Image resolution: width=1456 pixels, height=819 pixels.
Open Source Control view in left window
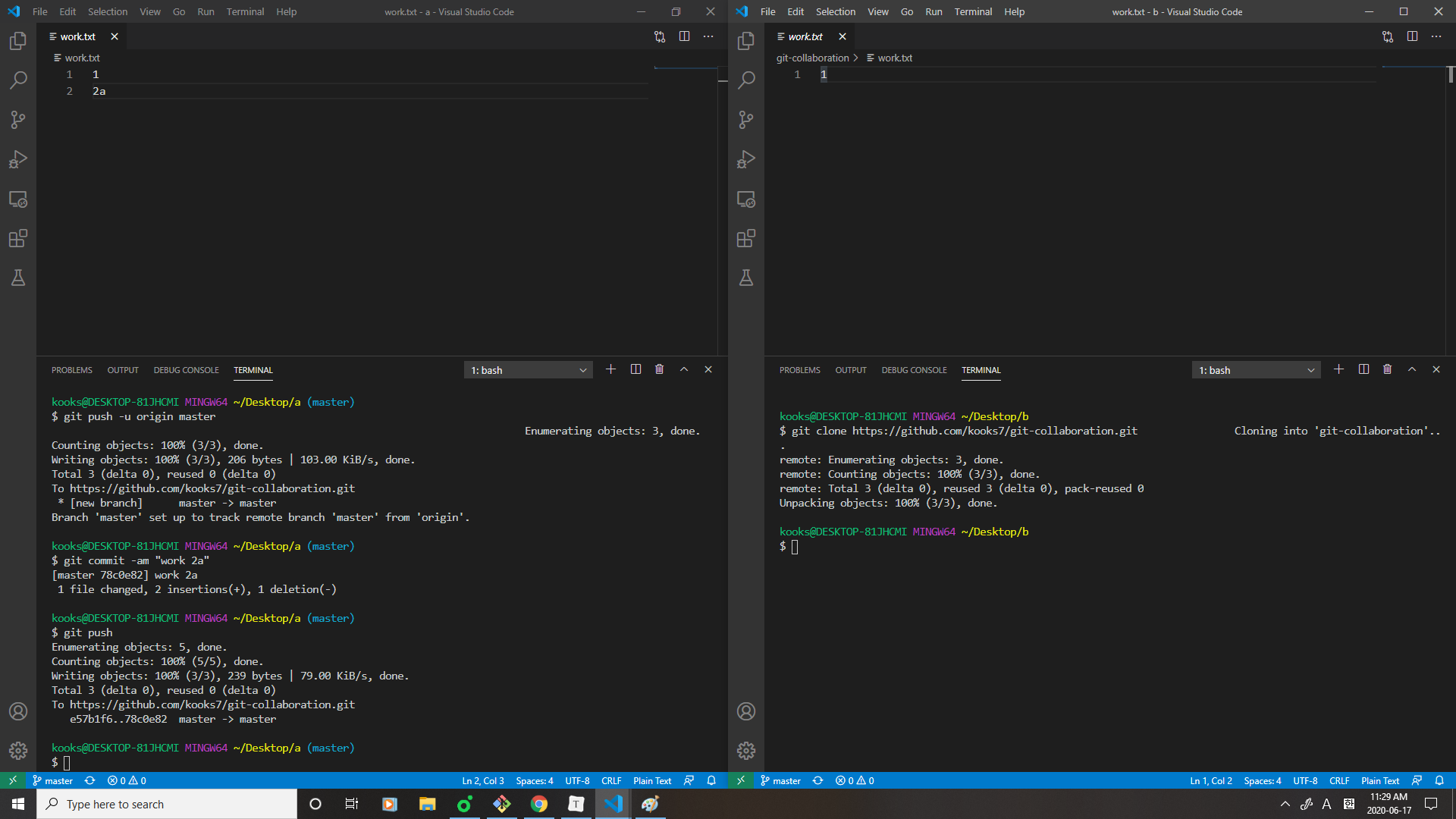(x=18, y=120)
